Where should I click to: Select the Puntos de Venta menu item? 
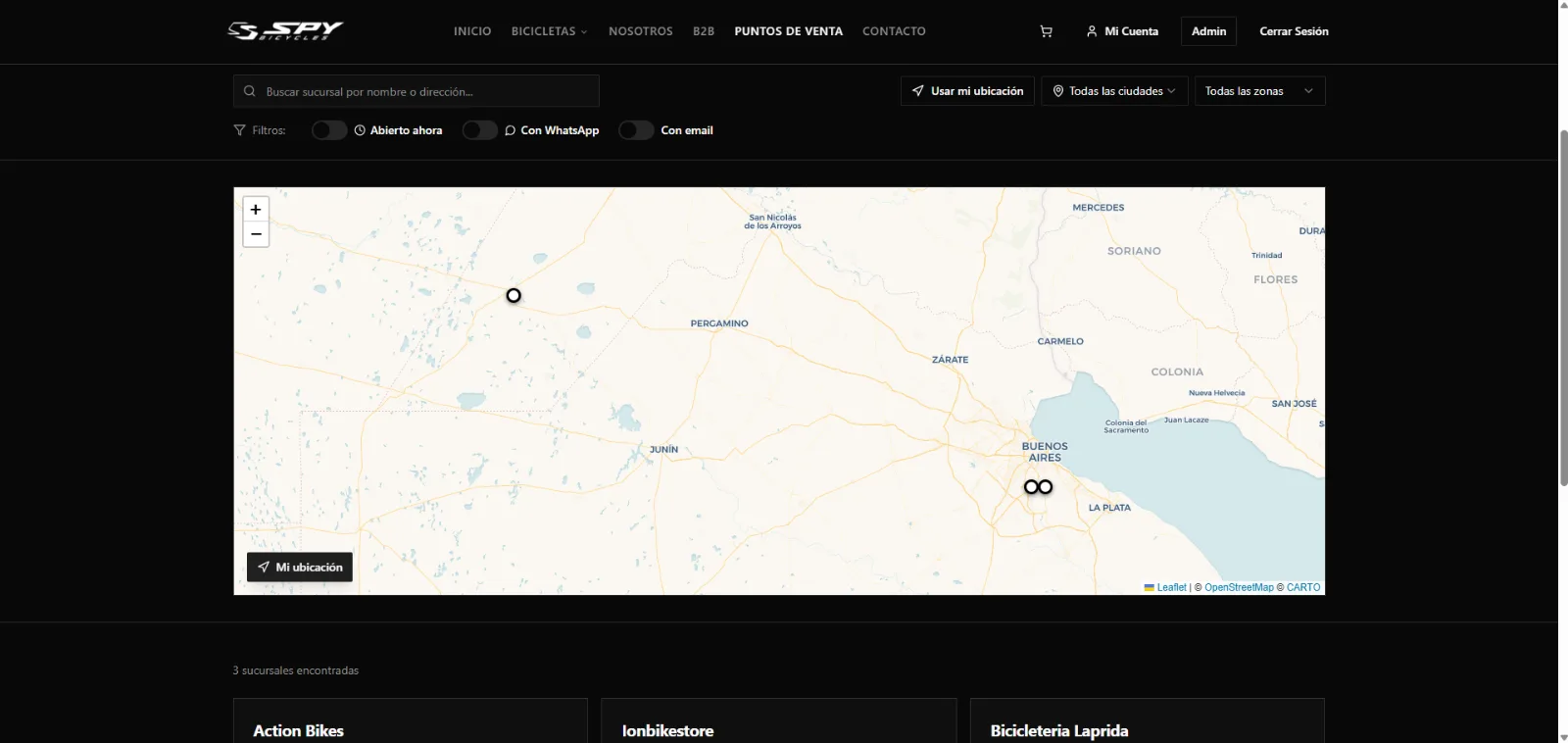(x=789, y=31)
